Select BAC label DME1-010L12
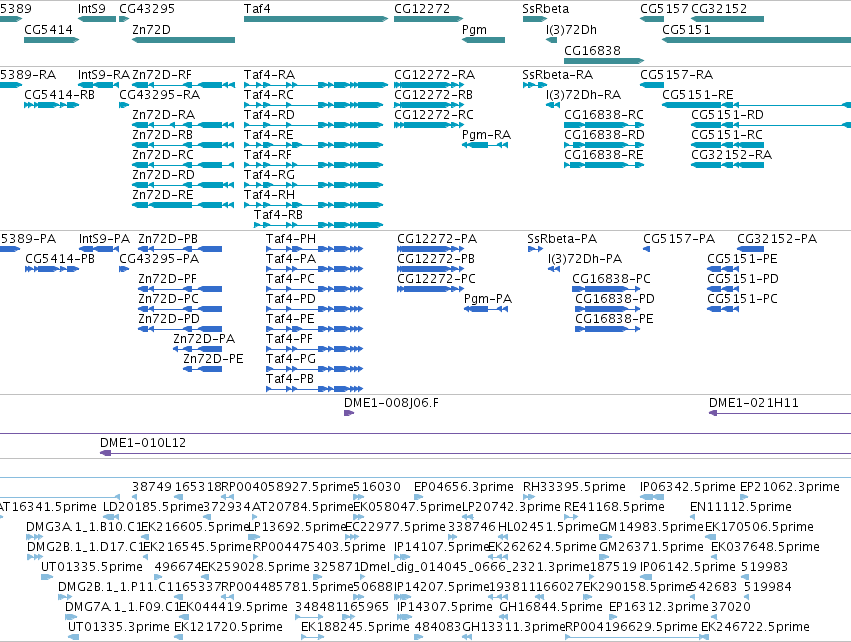 coord(143,443)
